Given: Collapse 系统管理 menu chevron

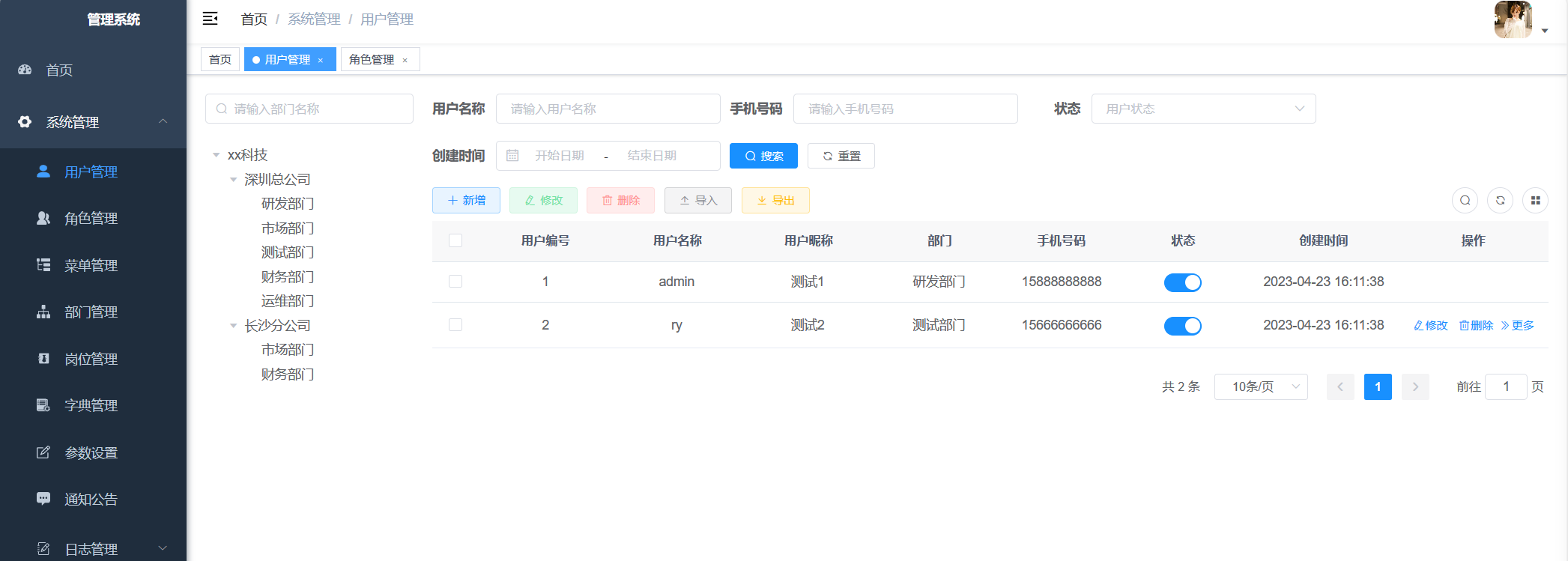Looking at the screenshot, I should (x=163, y=121).
